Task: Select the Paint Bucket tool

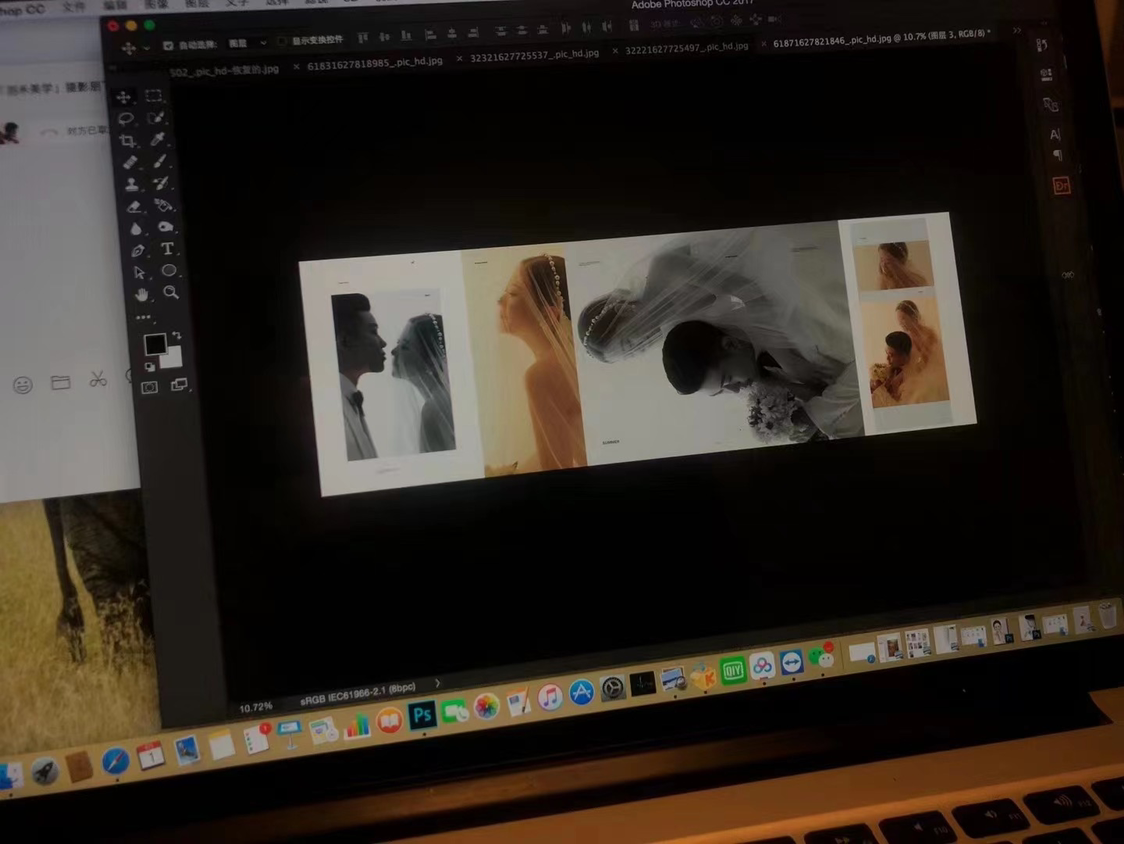Action: pyautogui.click(x=164, y=205)
